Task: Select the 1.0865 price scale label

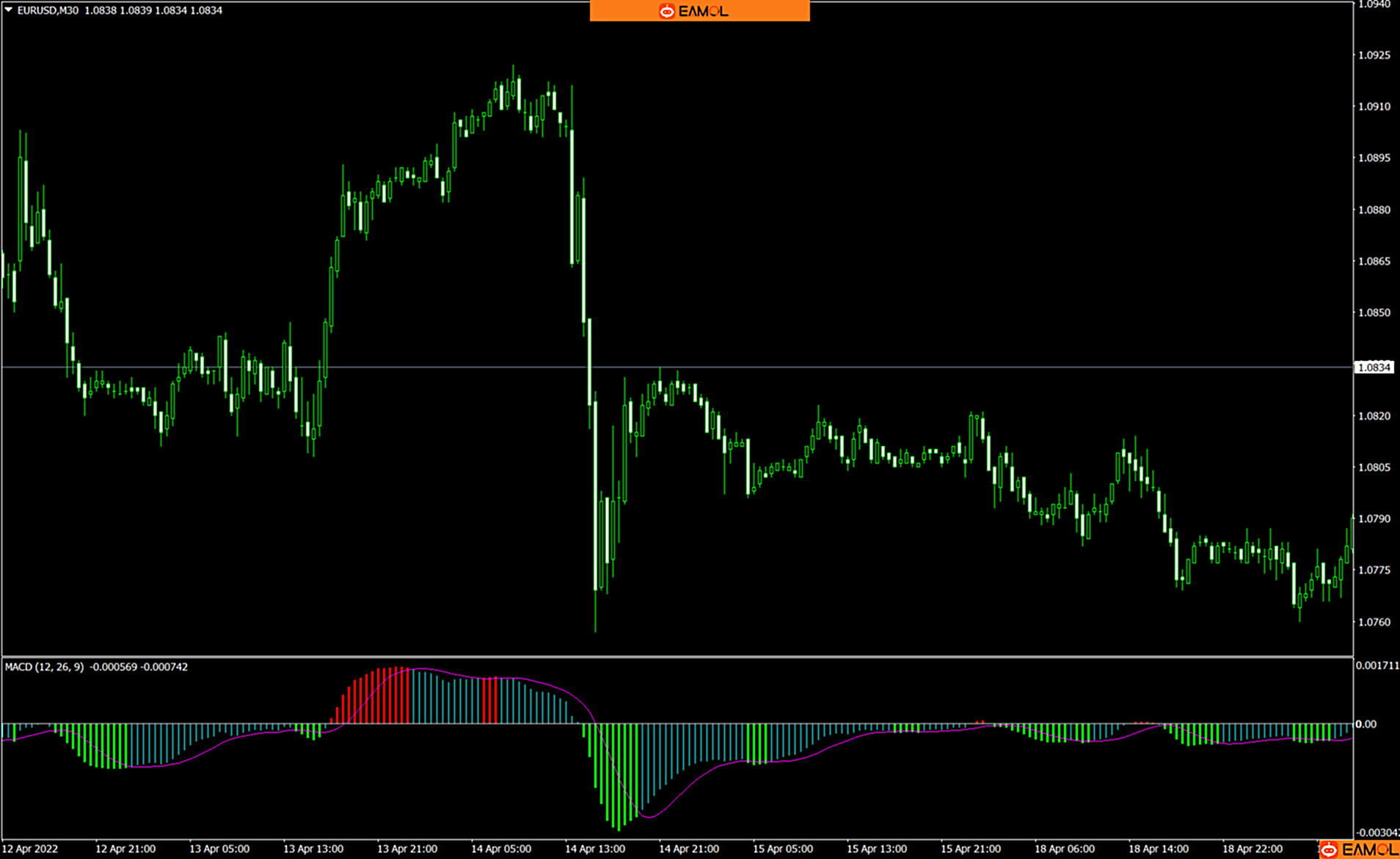Action: (x=1374, y=261)
